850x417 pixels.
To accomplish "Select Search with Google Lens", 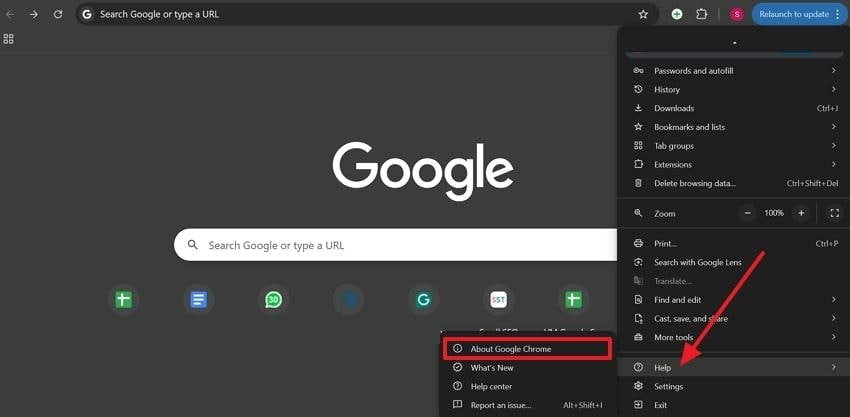I will [x=734, y=262].
